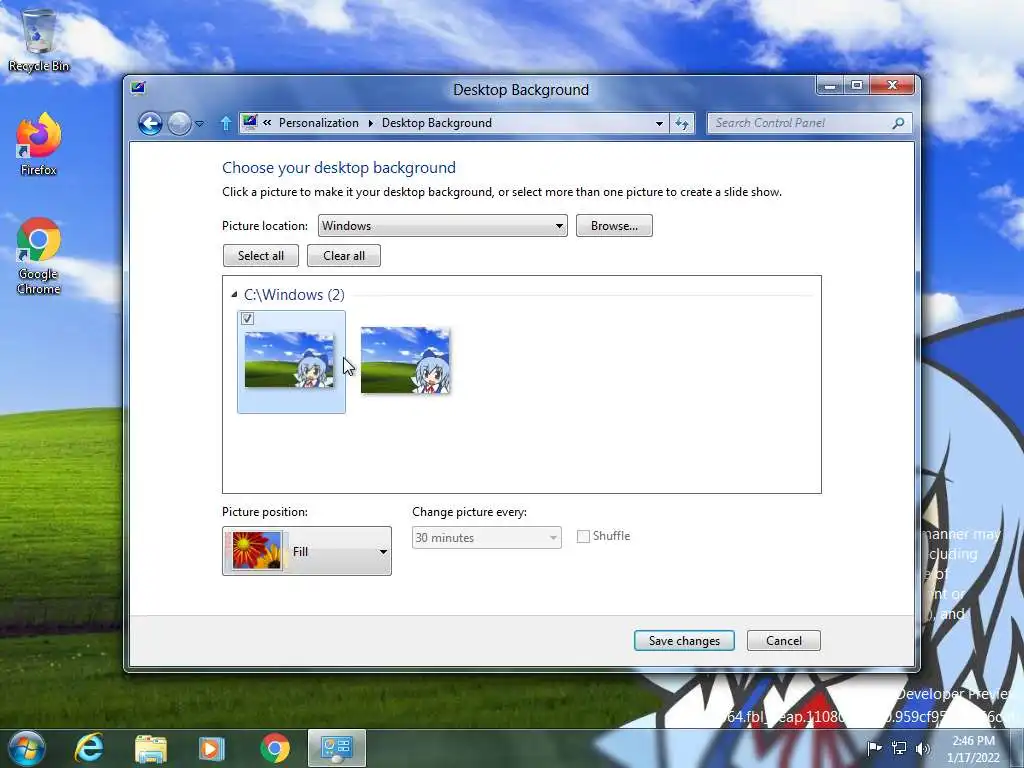1024x768 pixels.
Task: Open the Change picture every dropdown
Action: coord(487,537)
